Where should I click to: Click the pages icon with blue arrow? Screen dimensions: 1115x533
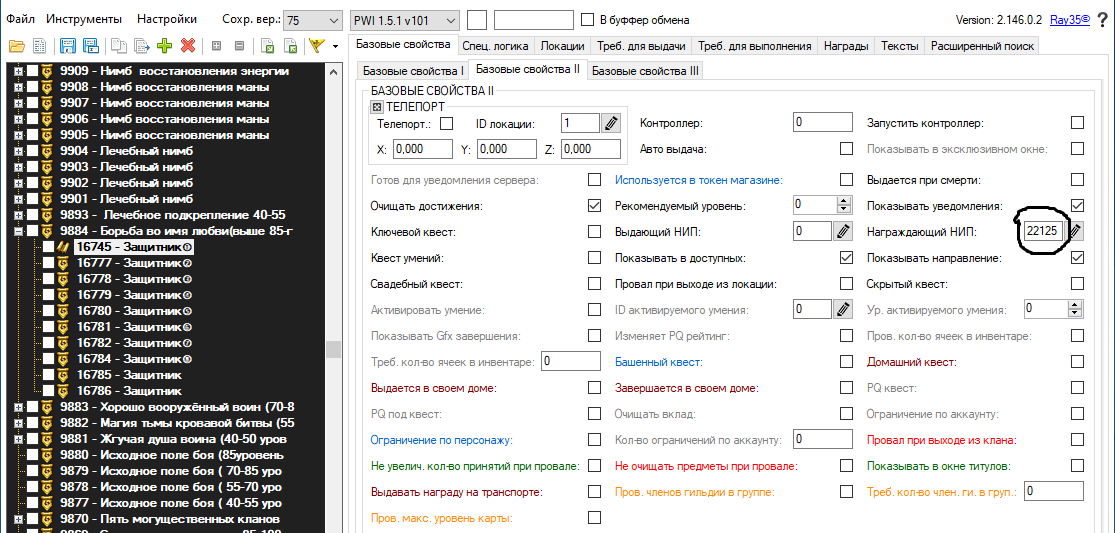[142, 46]
